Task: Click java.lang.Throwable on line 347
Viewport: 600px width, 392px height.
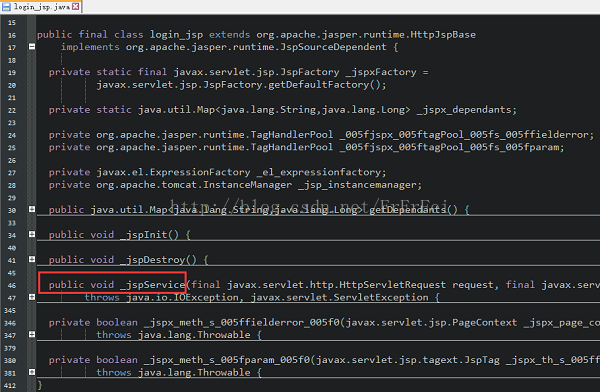Action: click(x=194, y=335)
